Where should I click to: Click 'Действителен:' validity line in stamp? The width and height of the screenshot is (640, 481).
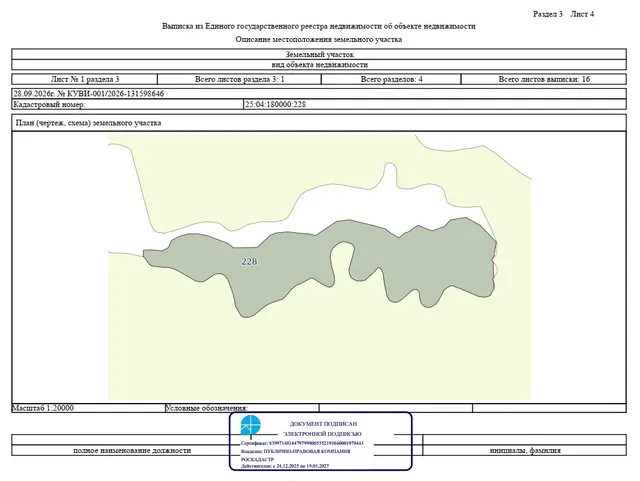click(285, 466)
